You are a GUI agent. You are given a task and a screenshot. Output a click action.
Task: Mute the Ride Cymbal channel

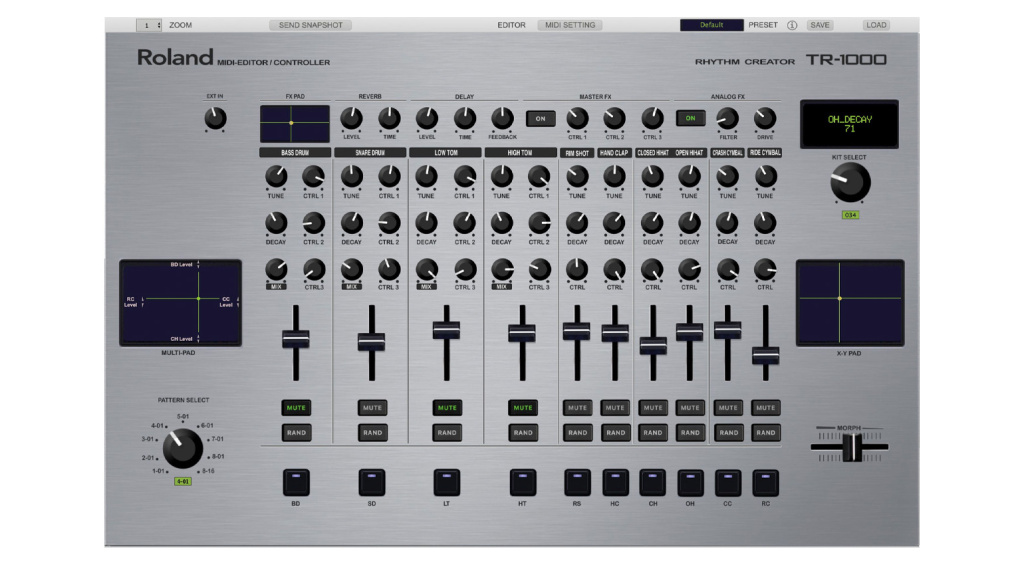click(x=765, y=408)
